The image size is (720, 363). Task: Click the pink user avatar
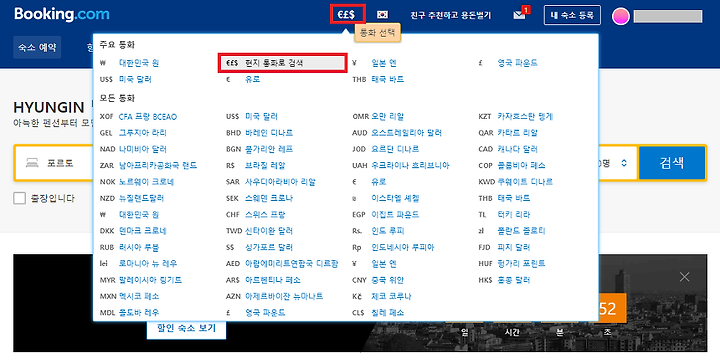(x=620, y=16)
